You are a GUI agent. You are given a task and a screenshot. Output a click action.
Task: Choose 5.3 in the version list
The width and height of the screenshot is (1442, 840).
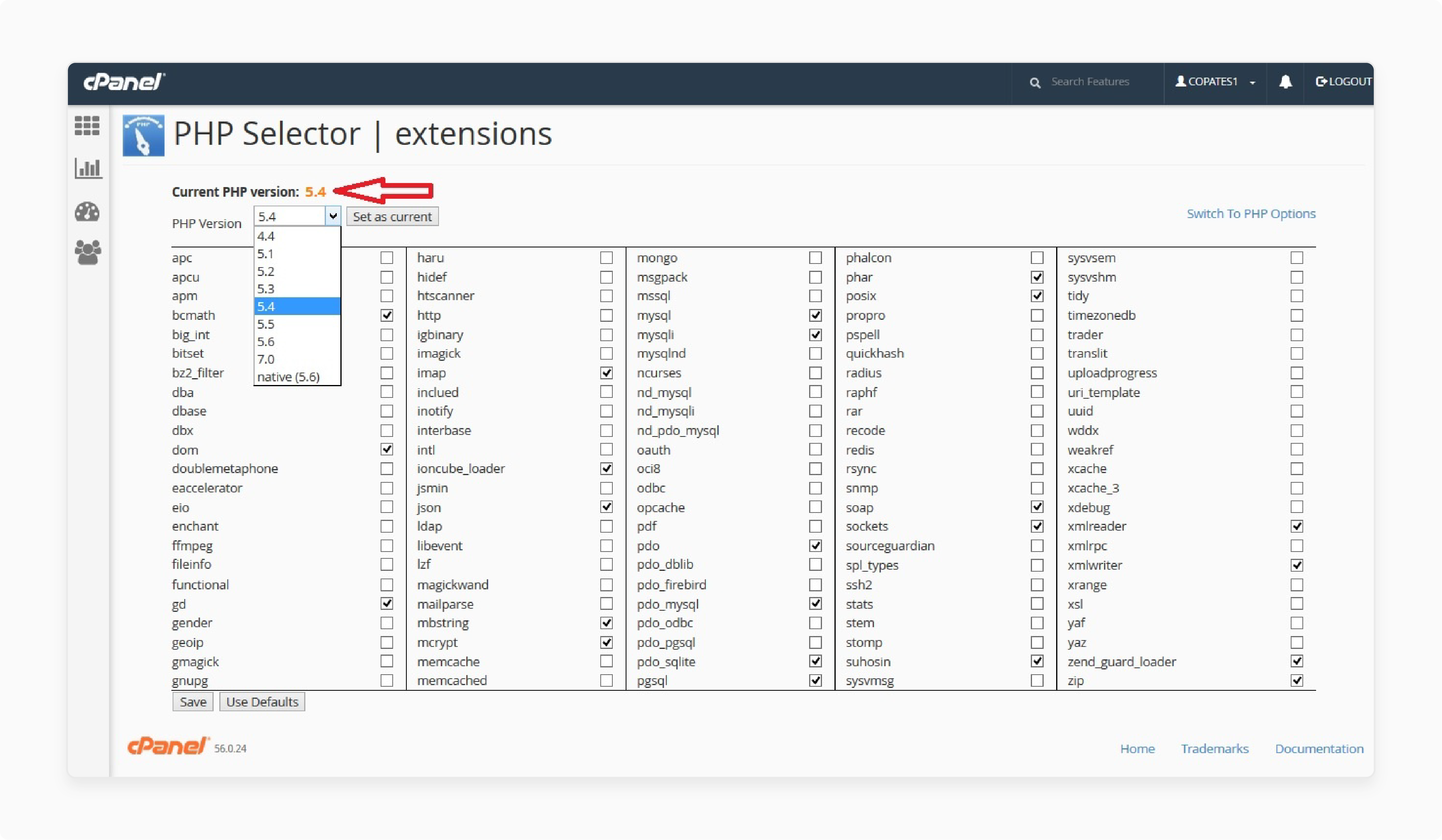point(297,289)
